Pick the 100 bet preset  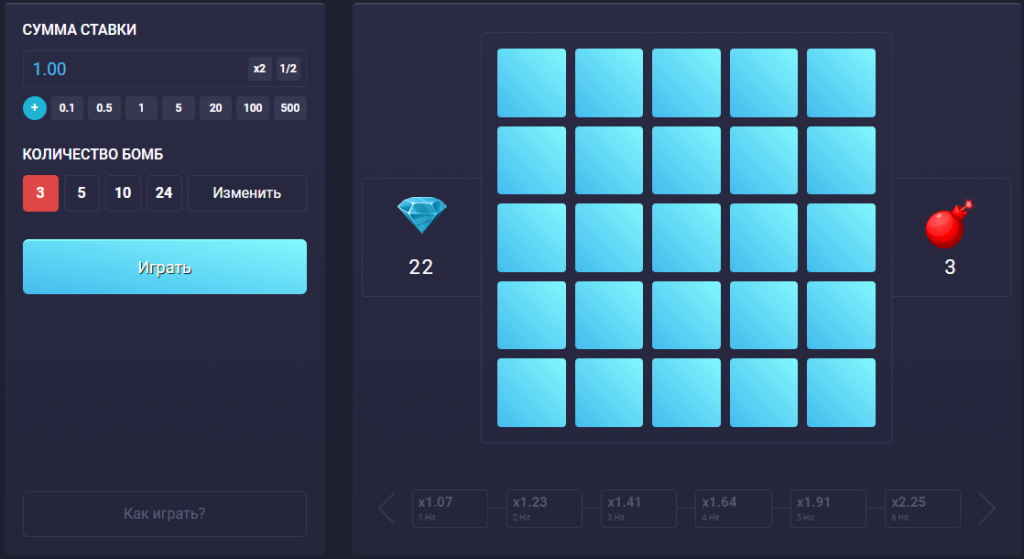point(253,108)
